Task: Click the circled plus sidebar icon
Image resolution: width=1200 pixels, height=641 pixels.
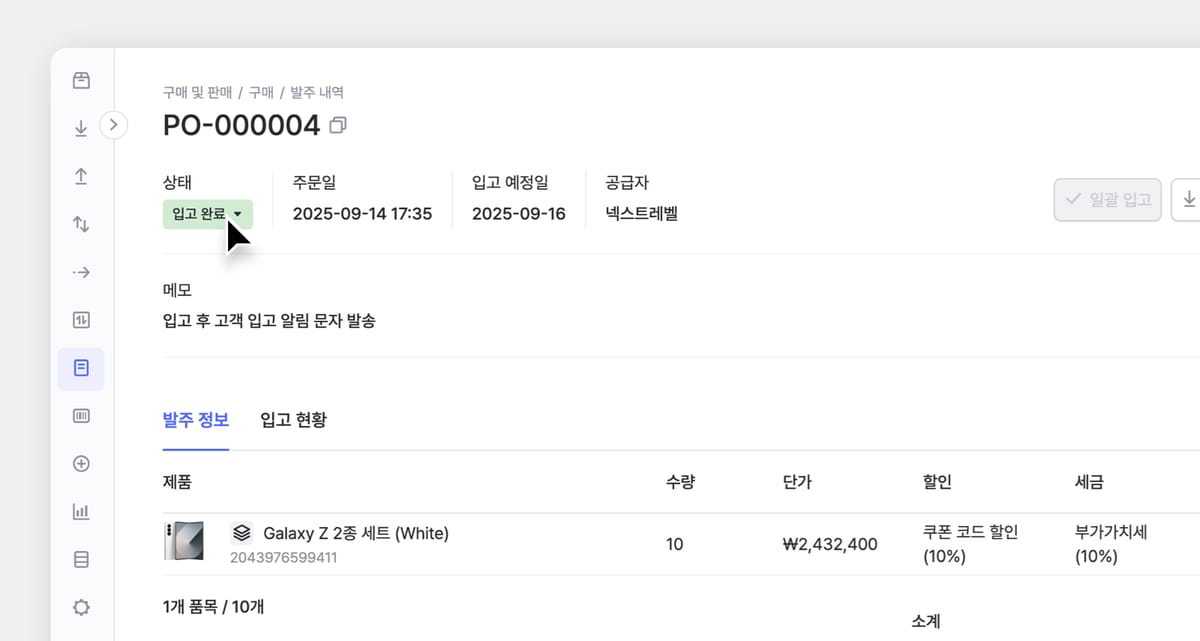Action: [81, 464]
